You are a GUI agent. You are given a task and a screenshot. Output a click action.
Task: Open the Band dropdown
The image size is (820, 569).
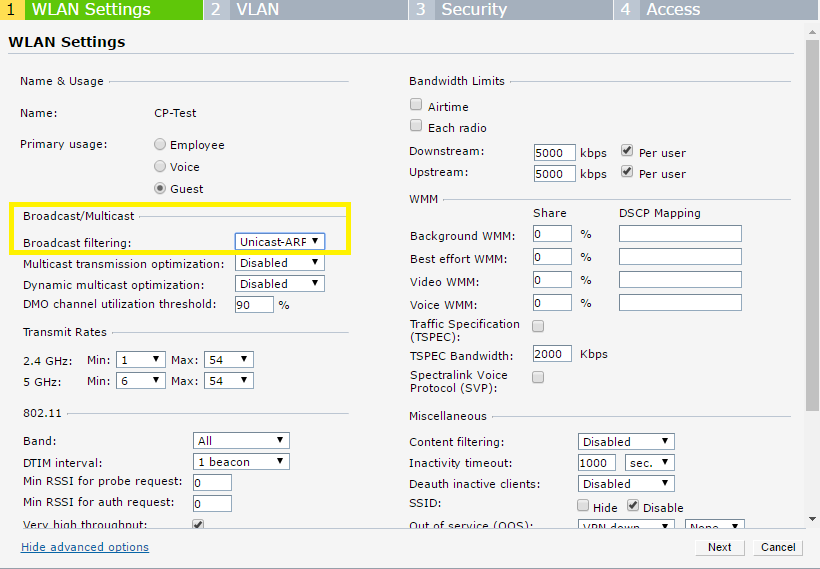(241, 441)
